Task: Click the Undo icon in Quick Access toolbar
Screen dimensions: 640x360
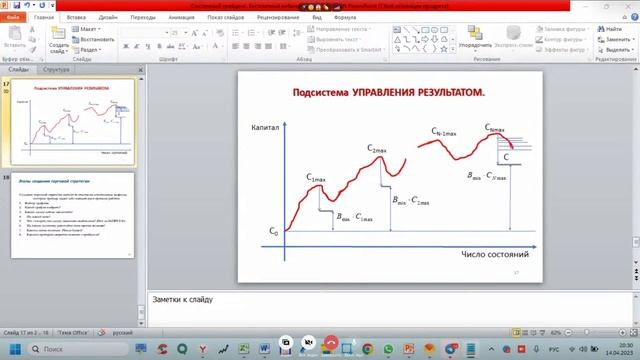Action: 27,5
